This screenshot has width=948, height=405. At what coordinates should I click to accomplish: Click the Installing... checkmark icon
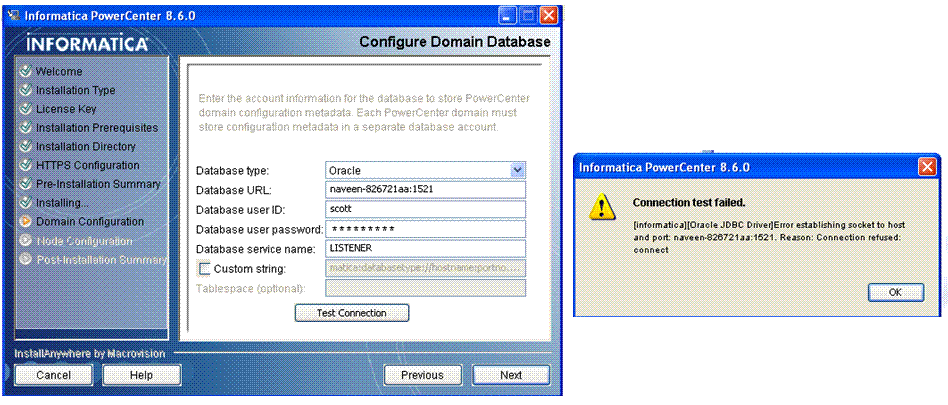tap(25, 202)
